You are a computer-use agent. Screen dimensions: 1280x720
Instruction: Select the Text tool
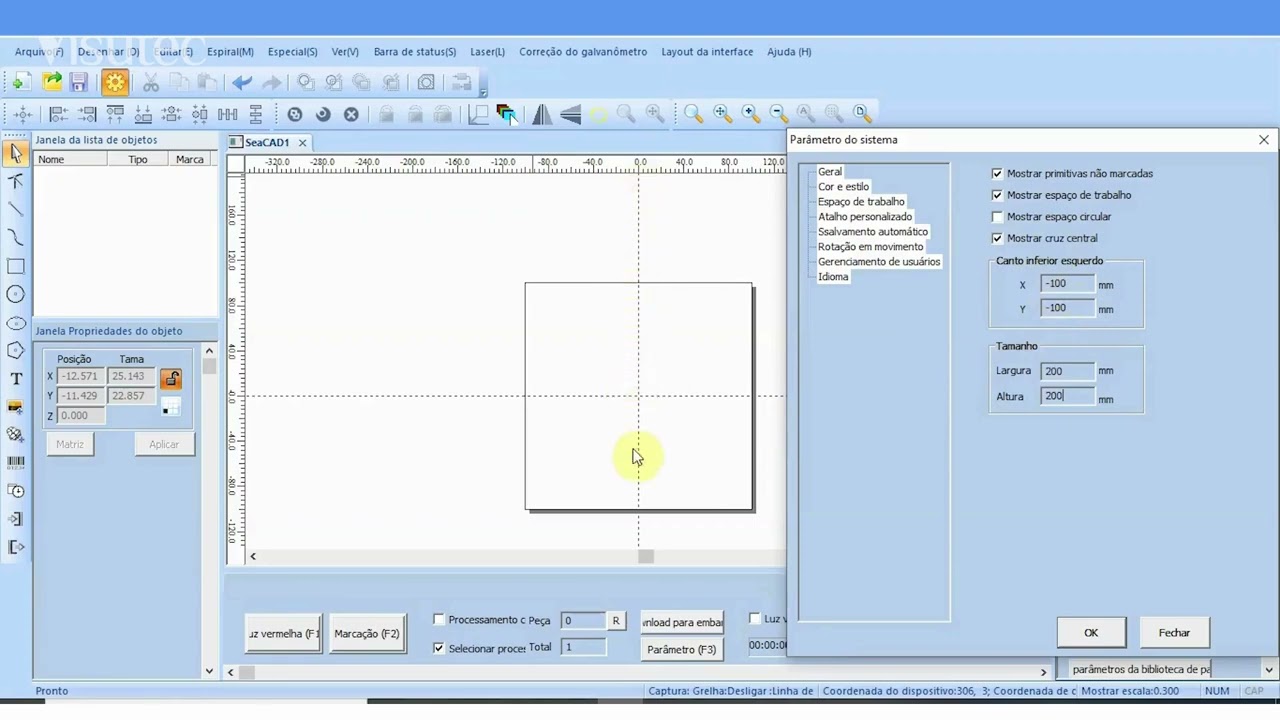15,378
